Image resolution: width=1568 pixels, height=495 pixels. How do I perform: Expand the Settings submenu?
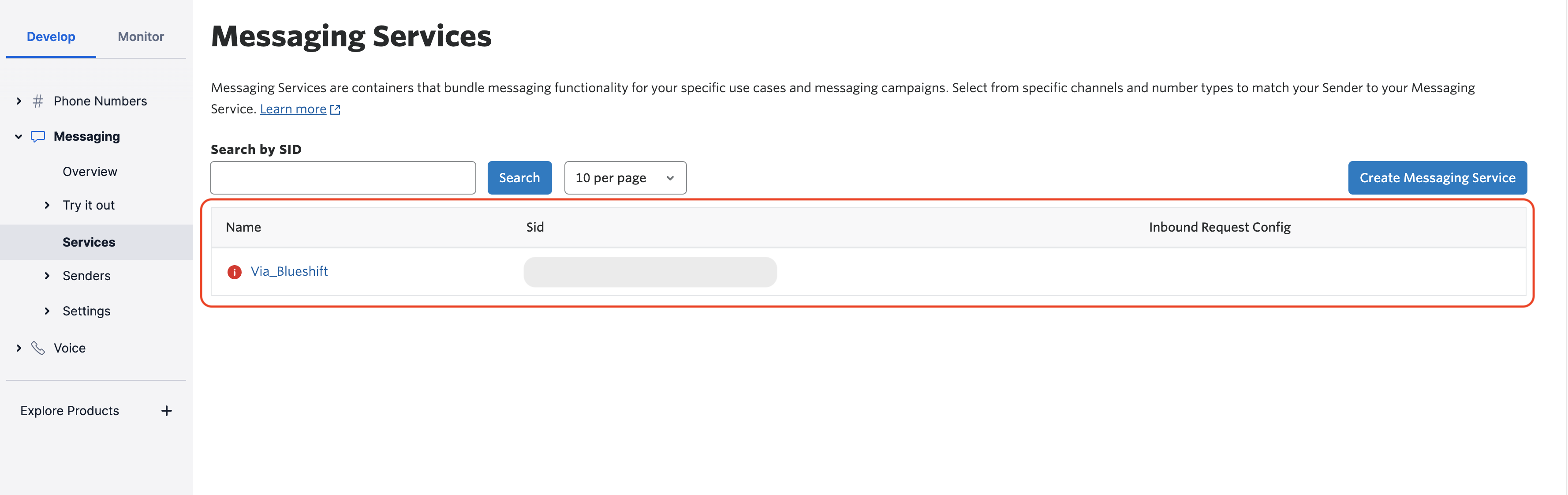tap(47, 311)
